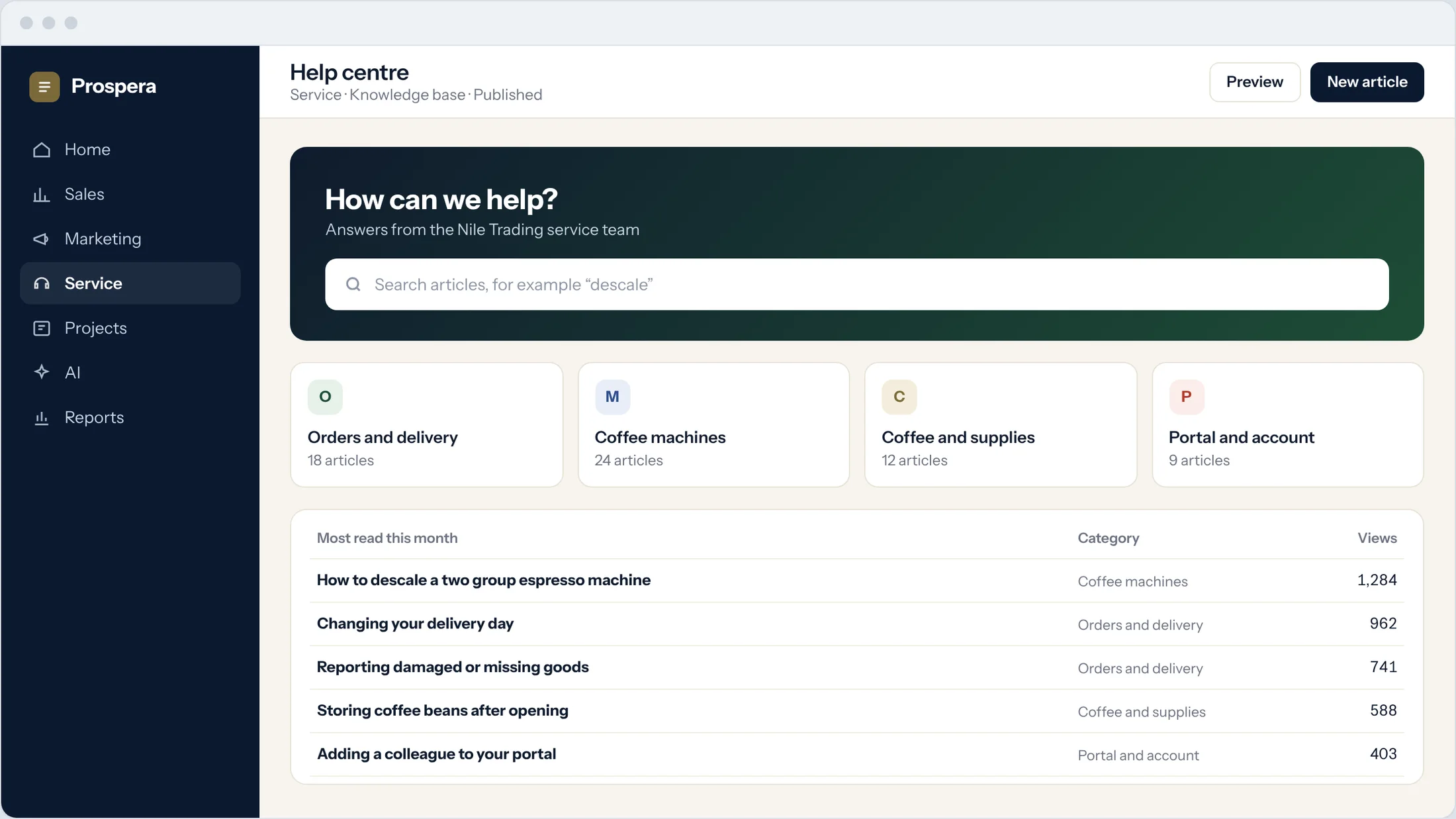
Task: Click the Sales bar chart icon
Action: (42, 195)
